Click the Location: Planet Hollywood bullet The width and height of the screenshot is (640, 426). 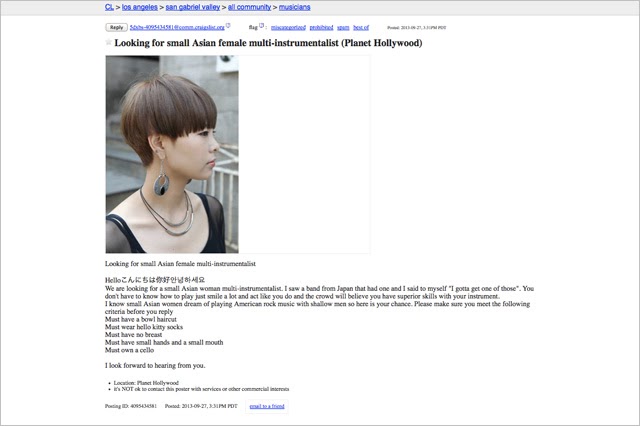(146, 383)
